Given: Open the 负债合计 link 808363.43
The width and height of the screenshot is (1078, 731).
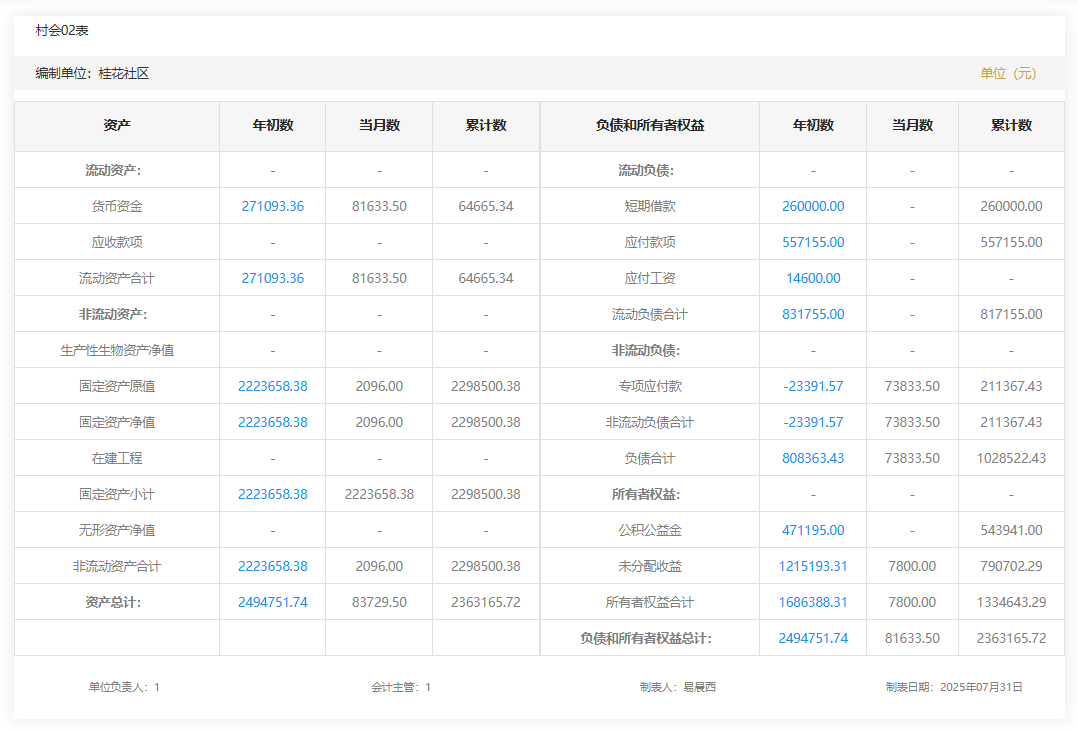Looking at the screenshot, I should tap(812, 458).
